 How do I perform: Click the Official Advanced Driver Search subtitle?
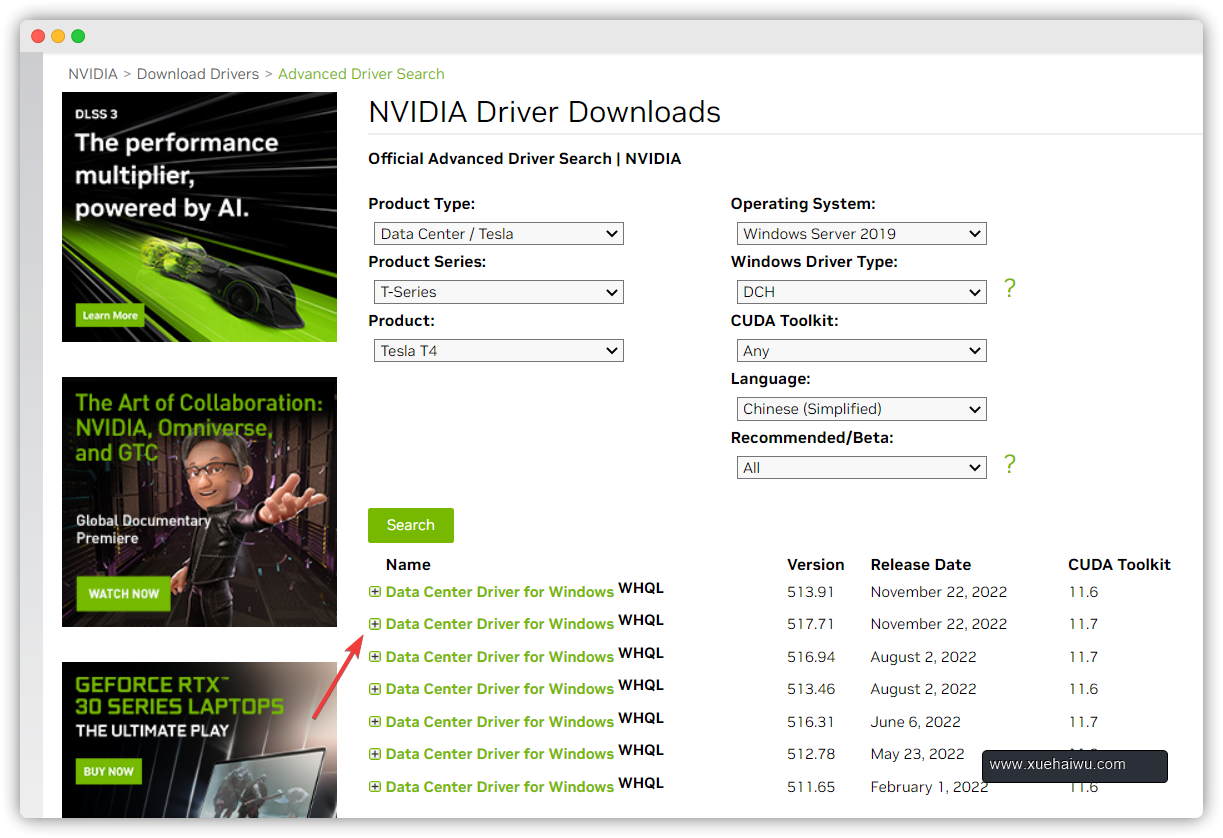[x=525, y=159]
